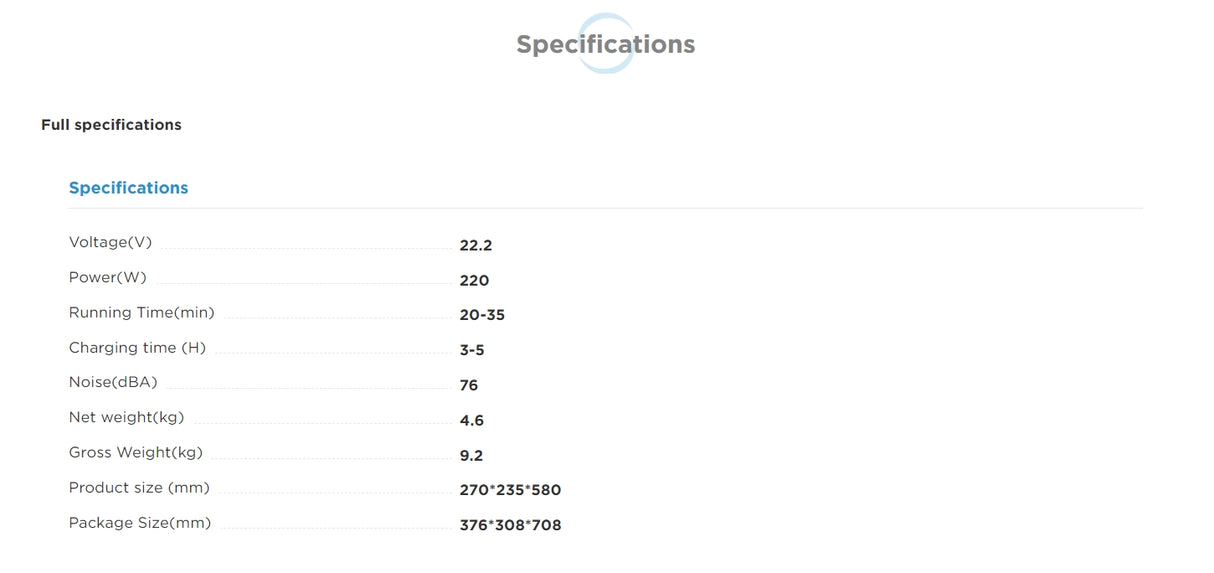The height and width of the screenshot is (573, 1214).
Task: Select the 4.6 net weight value
Action: pyautogui.click(x=472, y=421)
